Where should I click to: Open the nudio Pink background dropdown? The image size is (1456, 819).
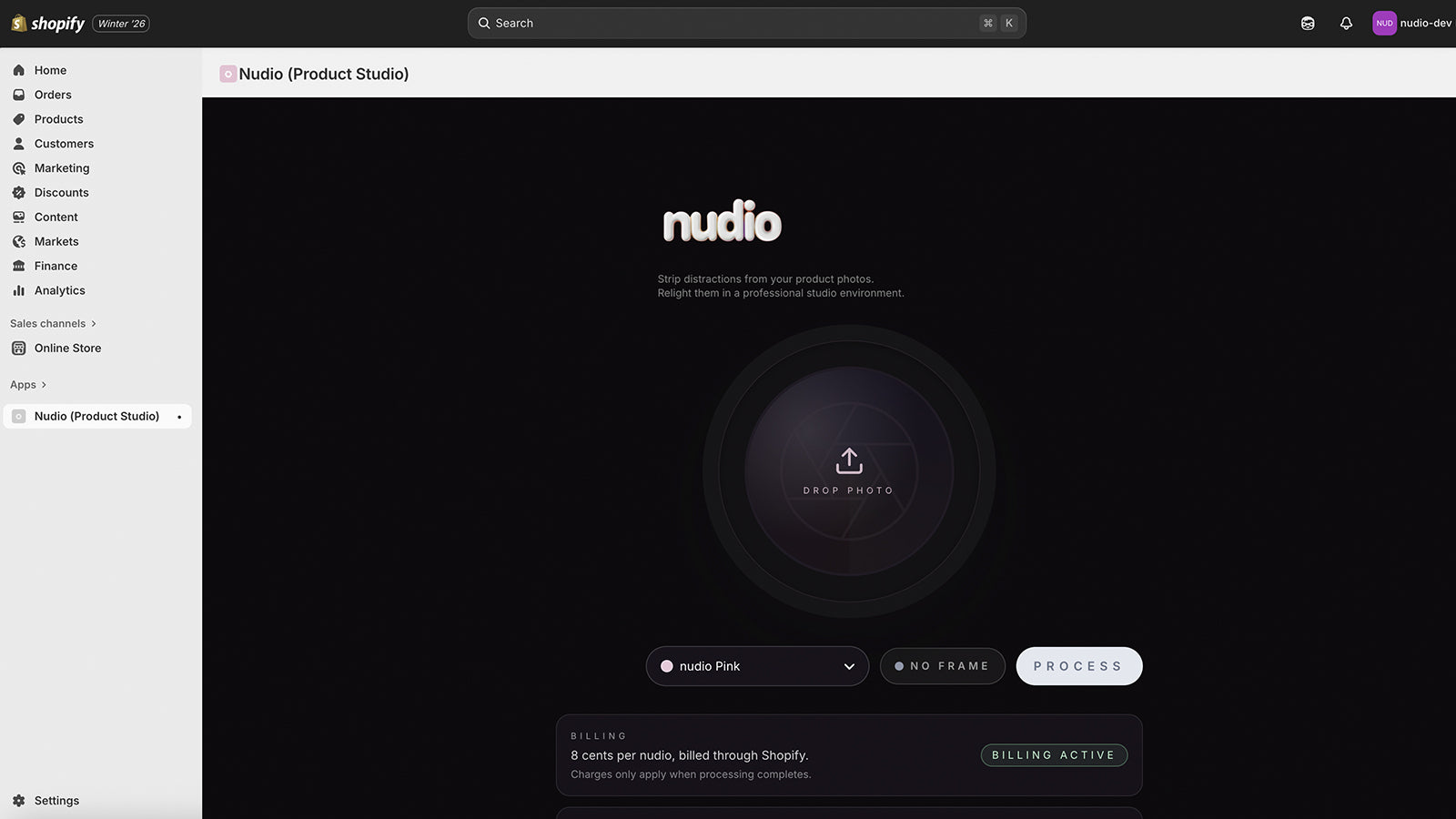[x=757, y=665]
